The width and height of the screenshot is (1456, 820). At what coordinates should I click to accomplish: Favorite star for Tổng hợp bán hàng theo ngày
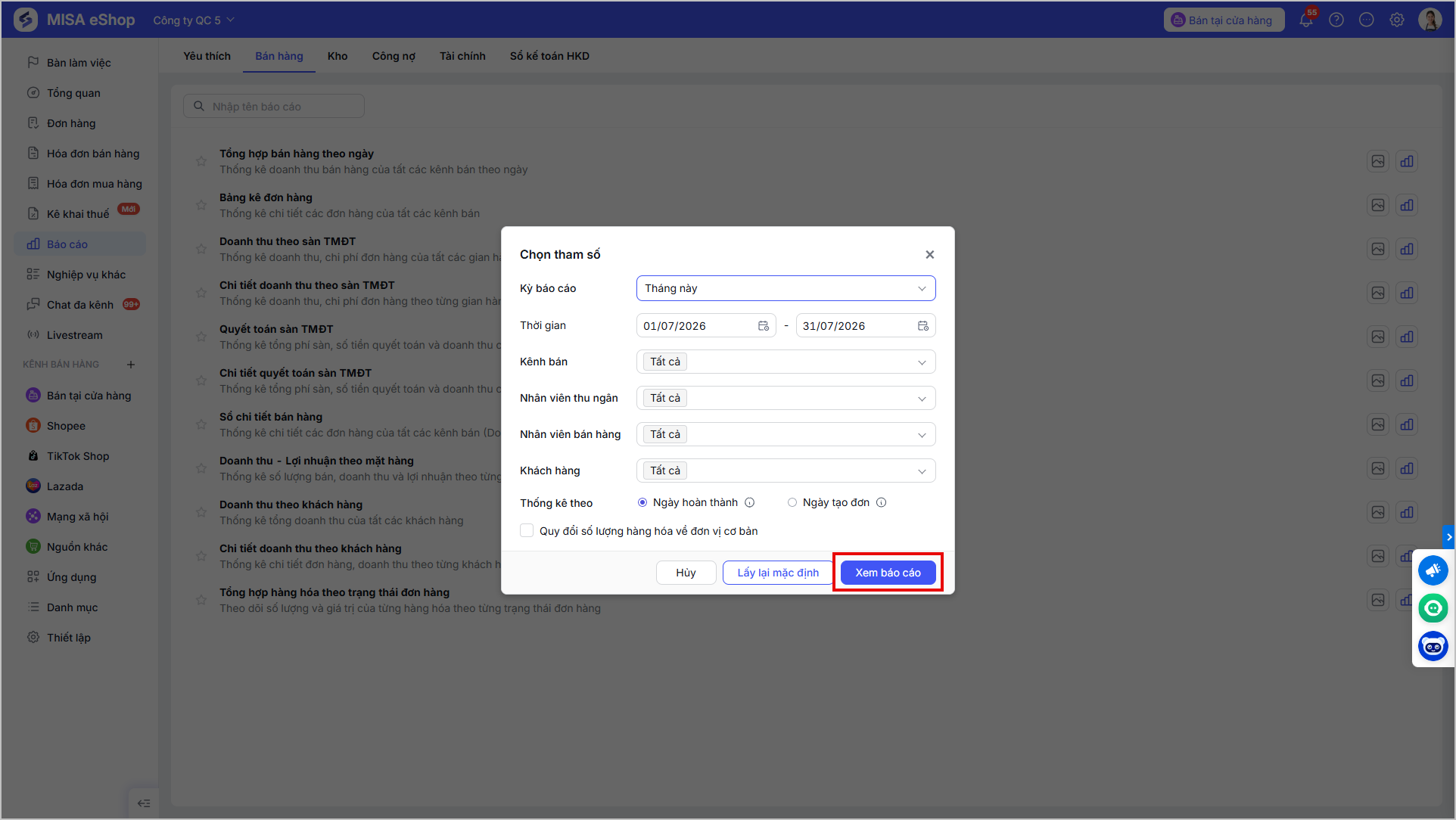[201, 161]
